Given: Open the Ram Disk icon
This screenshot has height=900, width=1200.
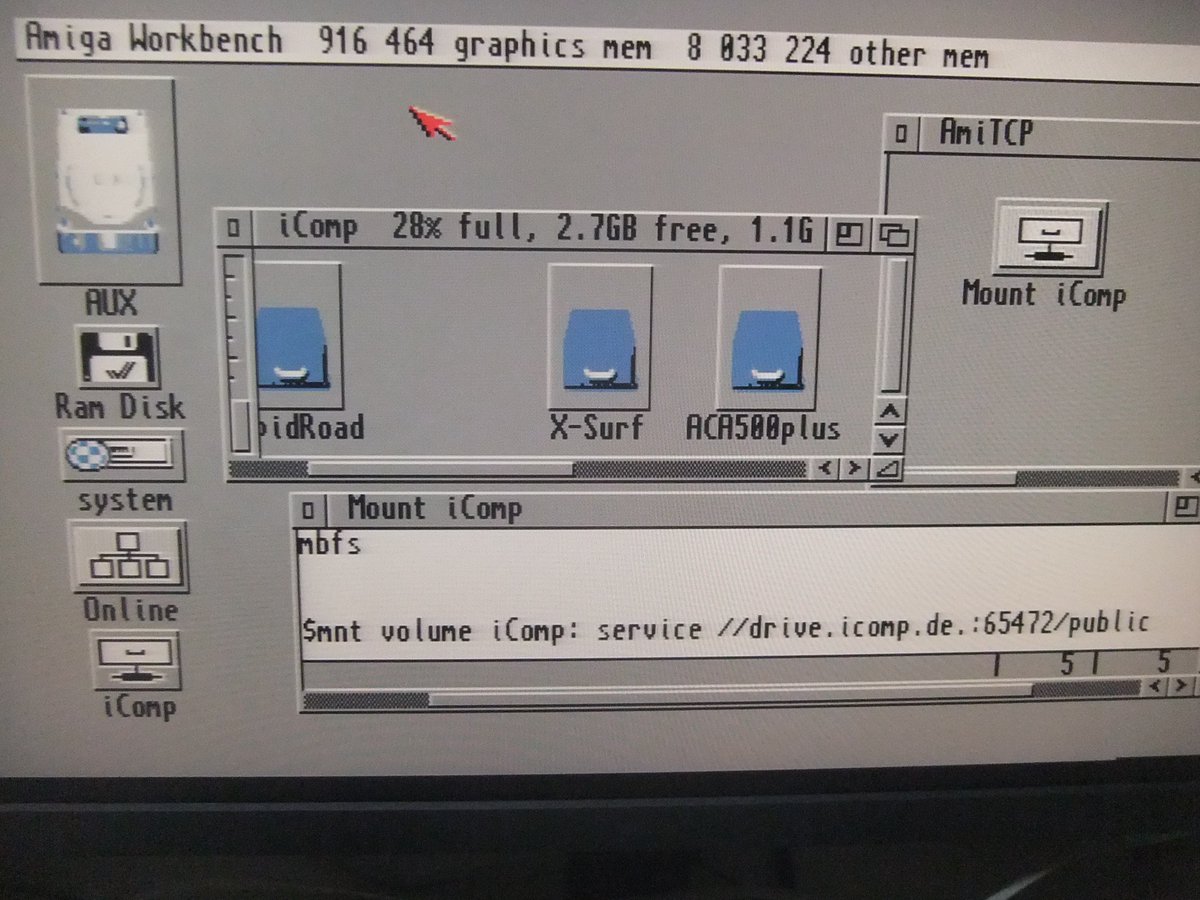Looking at the screenshot, I should (118, 358).
